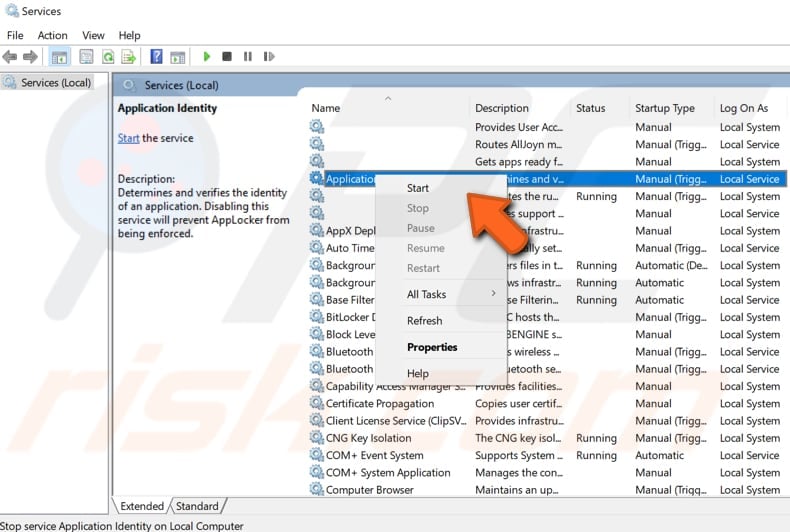This screenshot has width=790, height=532.
Task: Select the Computer Browser service name
Action: (x=369, y=490)
